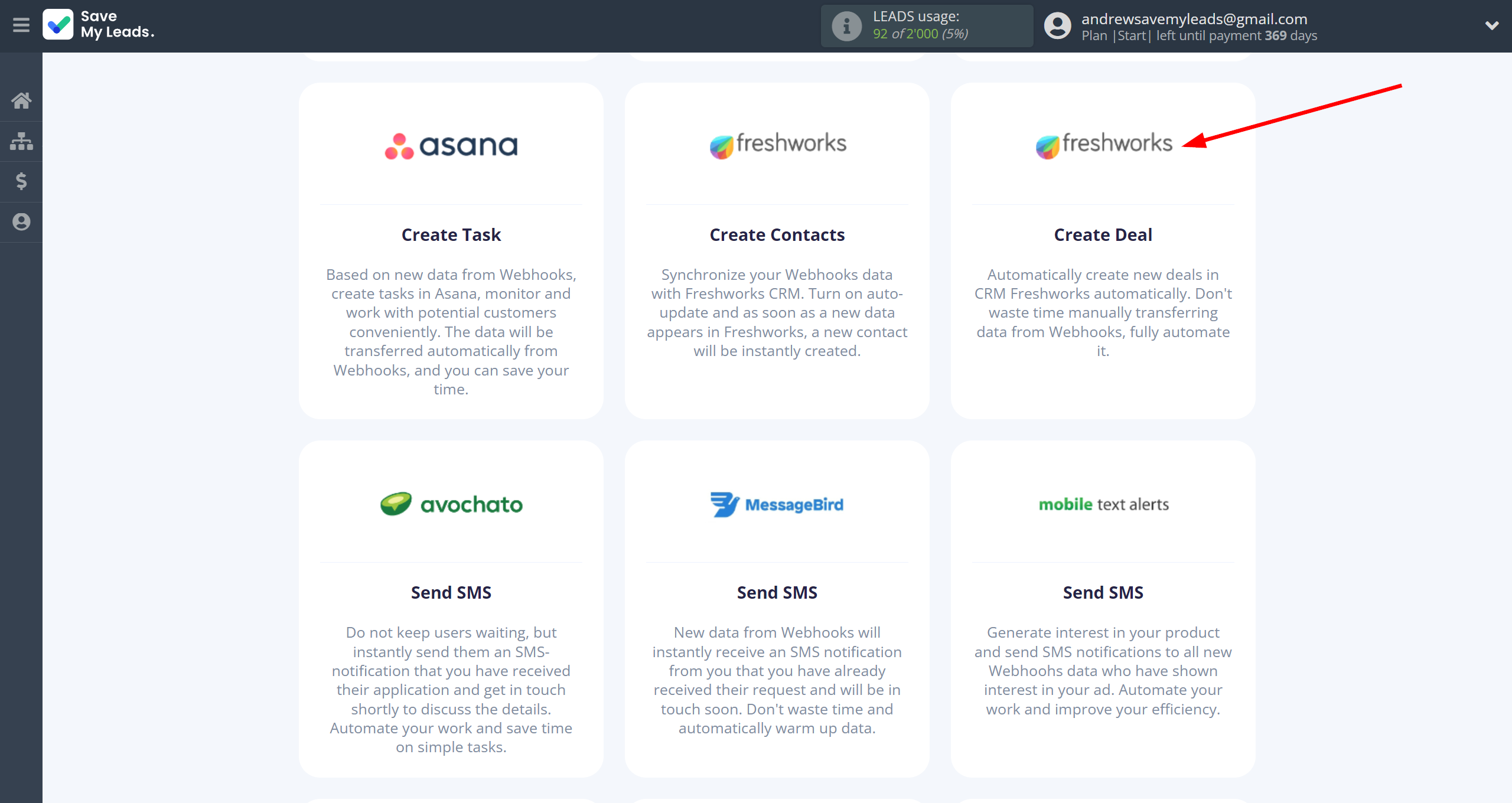Image resolution: width=1512 pixels, height=803 pixels.
Task: Click the 'Automatically create new deals' description
Action: coord(1103,313)
